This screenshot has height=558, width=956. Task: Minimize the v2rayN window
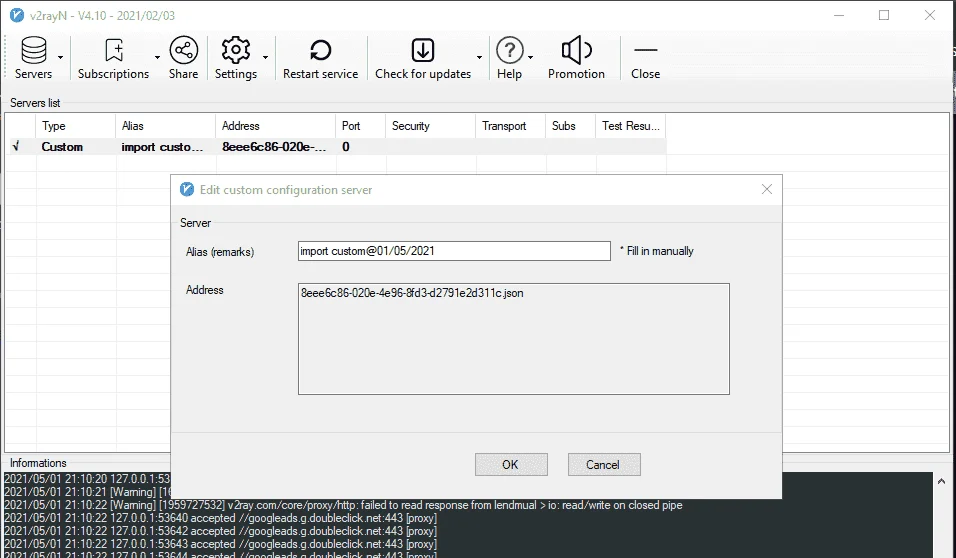[x=839, y=15]
